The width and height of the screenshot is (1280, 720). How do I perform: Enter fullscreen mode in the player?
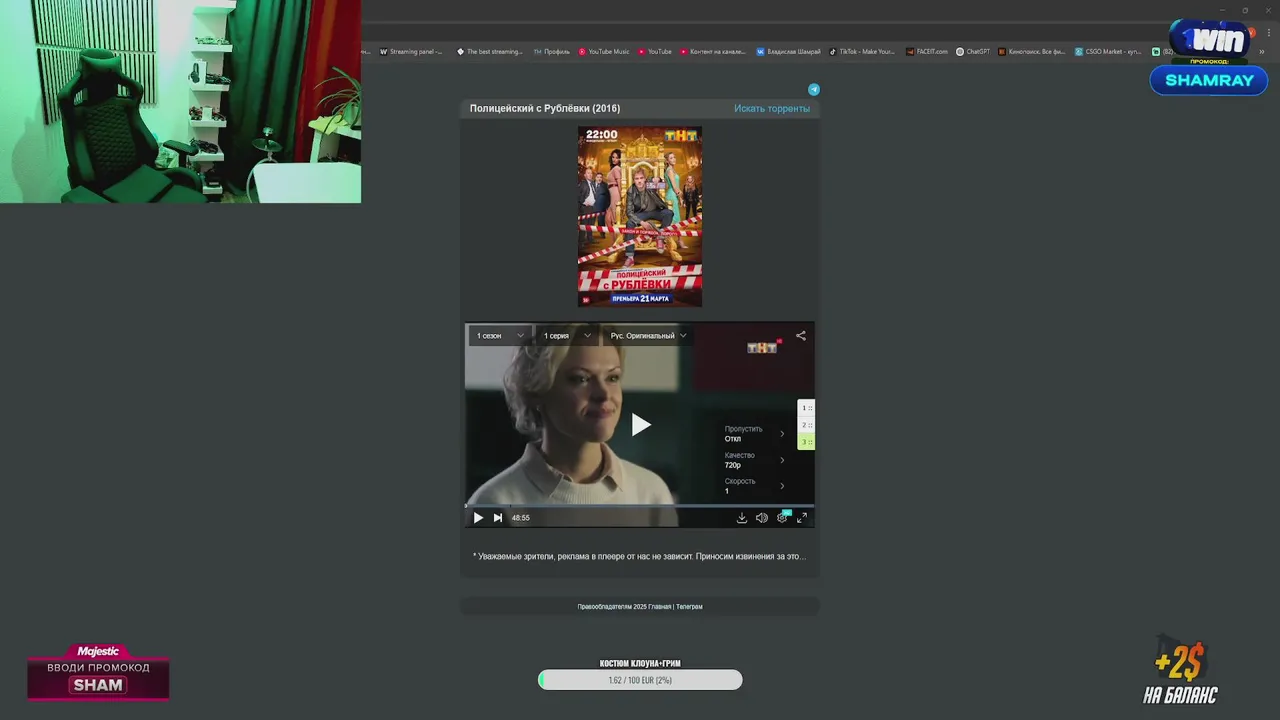(802, 518)
